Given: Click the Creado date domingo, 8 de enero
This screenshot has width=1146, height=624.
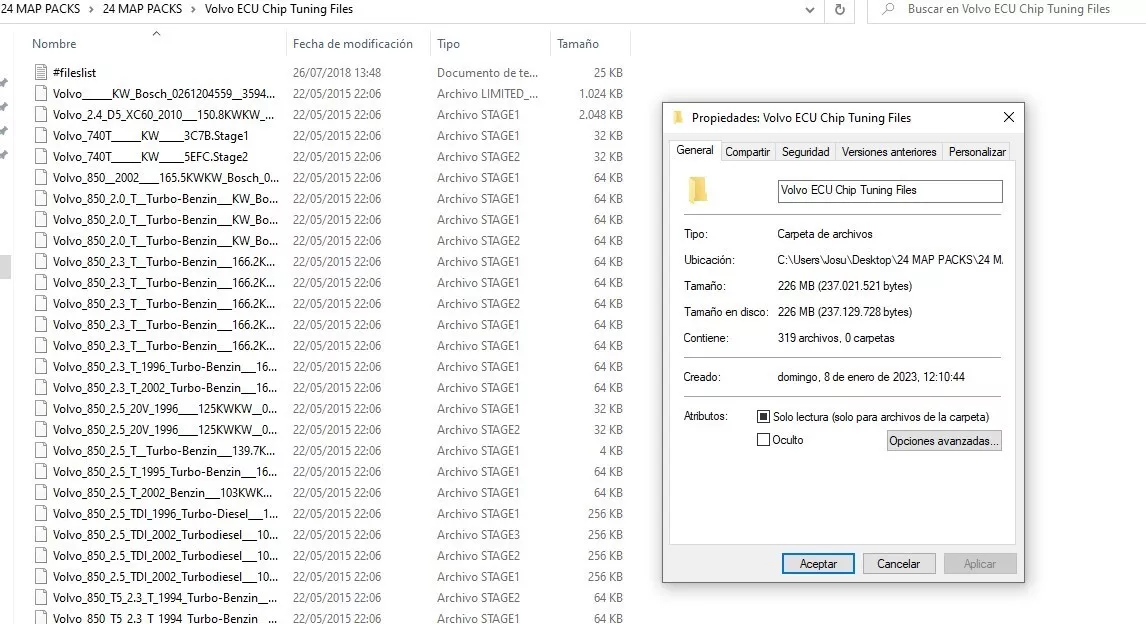Looking at the screenshot, I should [871, 377].
